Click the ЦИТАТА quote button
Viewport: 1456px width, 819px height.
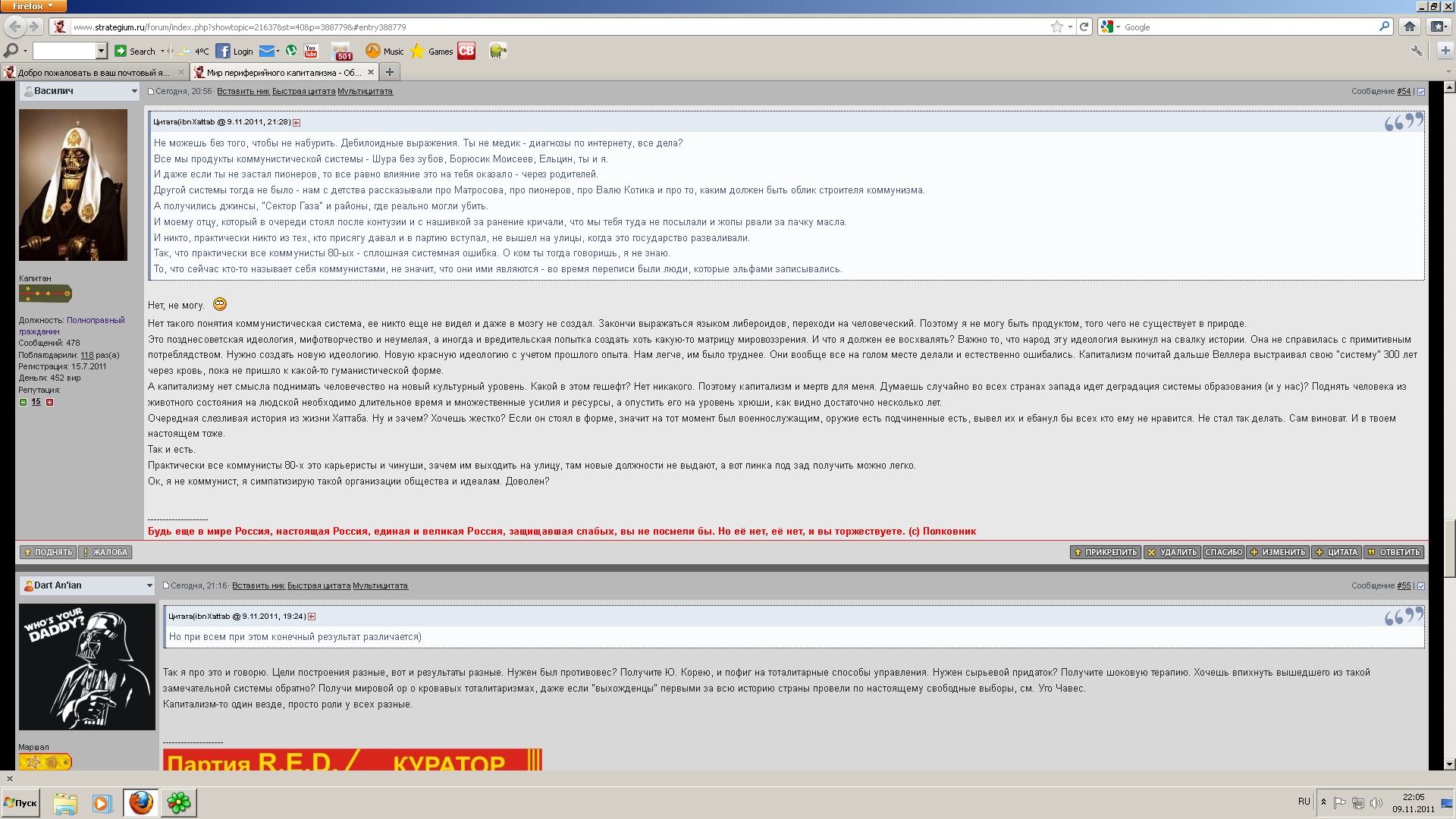[x=1337, y=552]
